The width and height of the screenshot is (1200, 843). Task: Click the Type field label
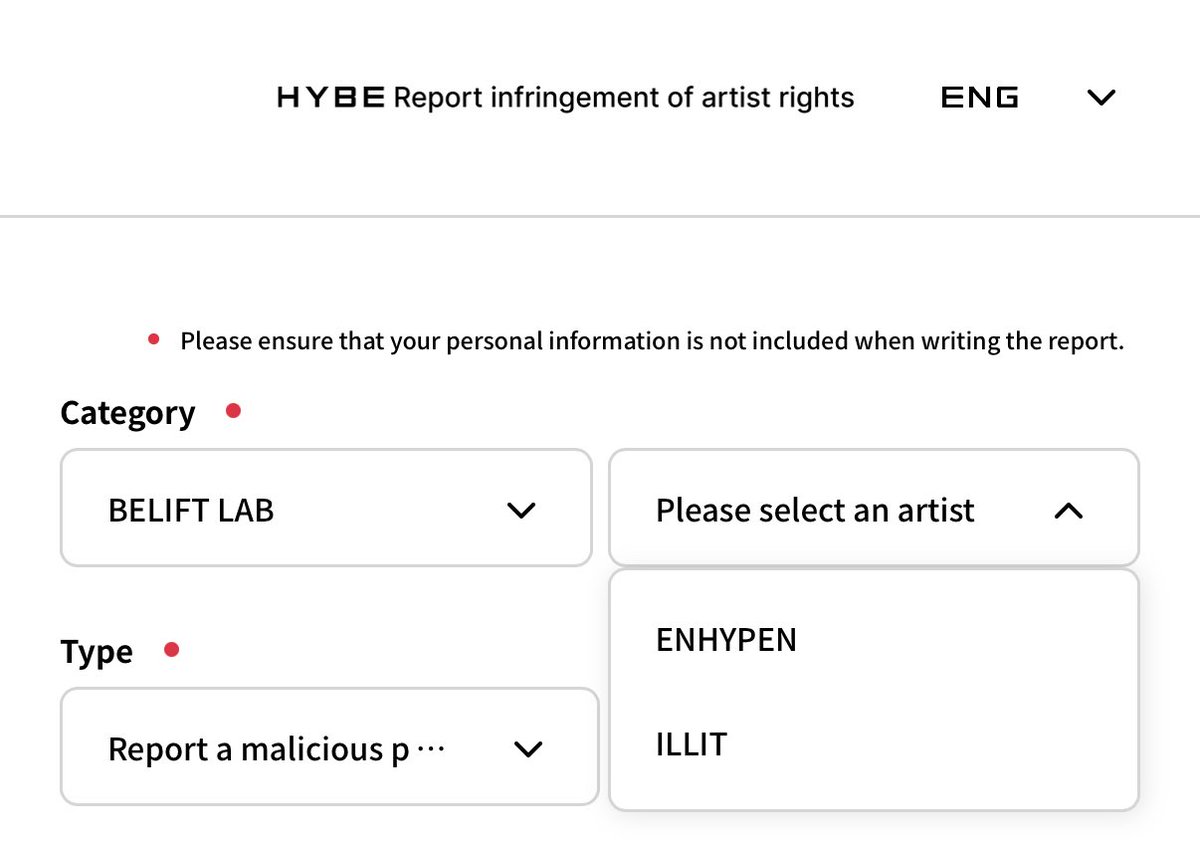pyautogui.click(x=96, y=652)
